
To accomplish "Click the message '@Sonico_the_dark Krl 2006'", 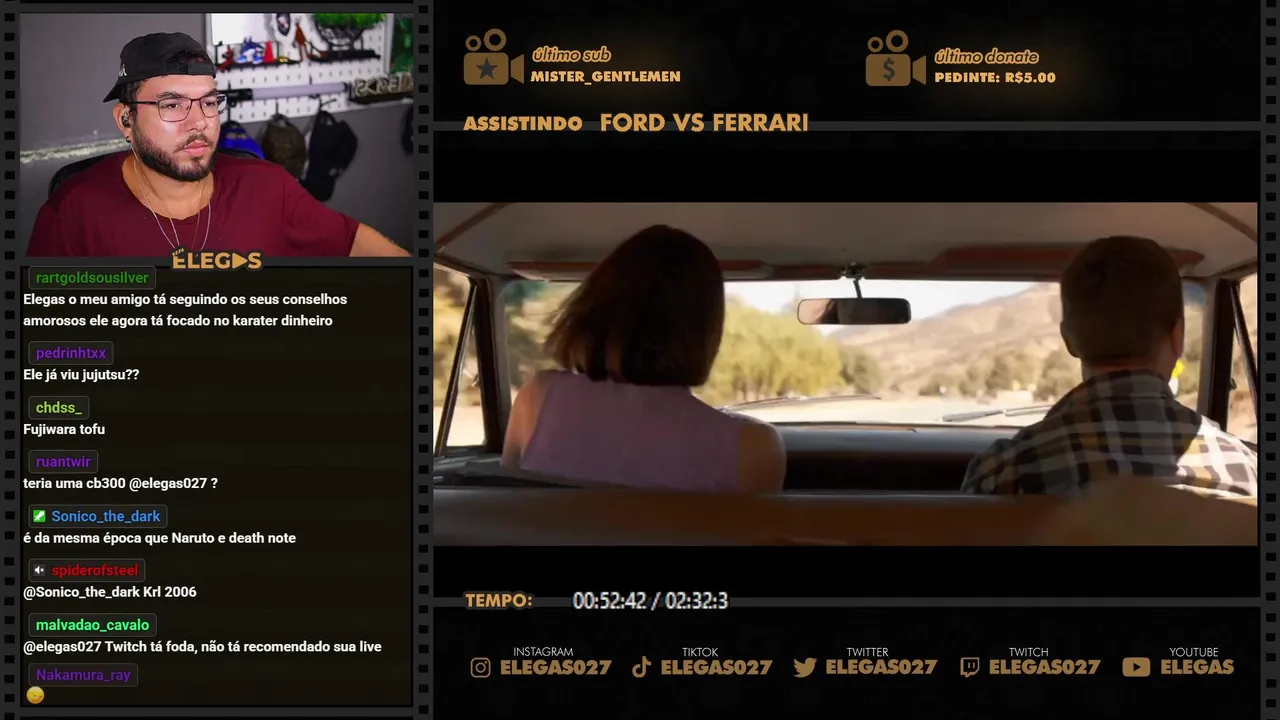I will tap(110, 592).
